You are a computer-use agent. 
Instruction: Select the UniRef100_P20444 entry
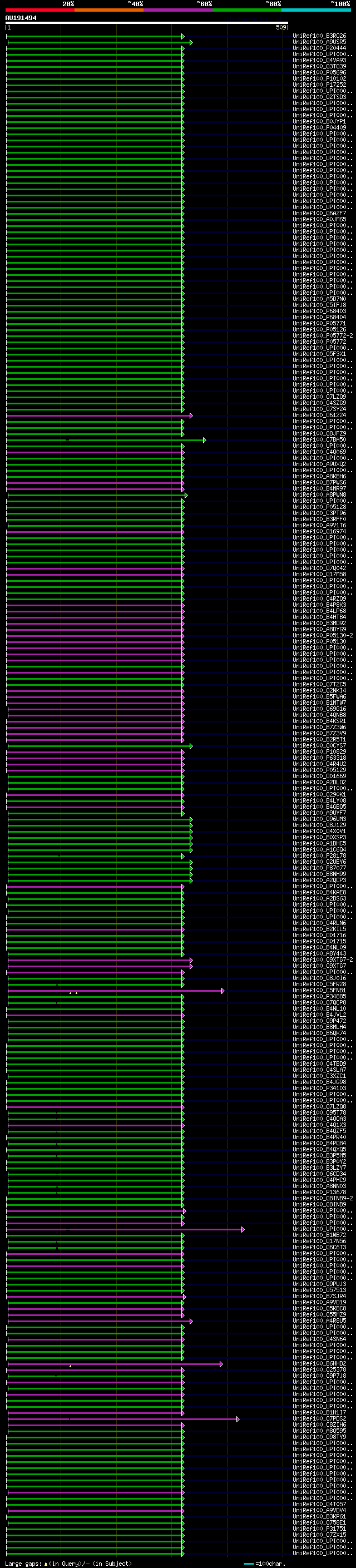tap(319, 48)
